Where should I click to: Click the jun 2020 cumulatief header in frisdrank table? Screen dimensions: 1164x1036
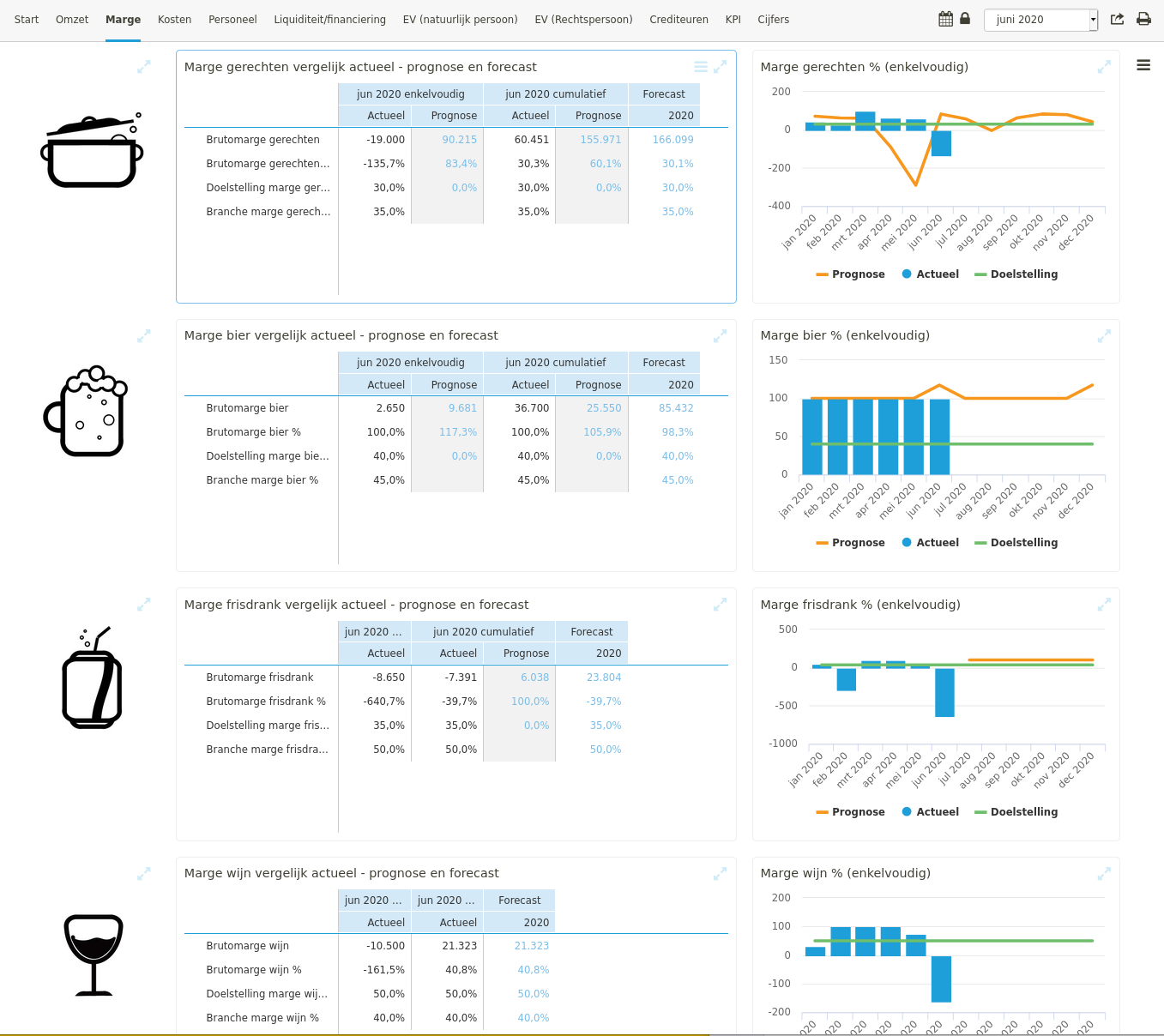[x=484, y=632]
